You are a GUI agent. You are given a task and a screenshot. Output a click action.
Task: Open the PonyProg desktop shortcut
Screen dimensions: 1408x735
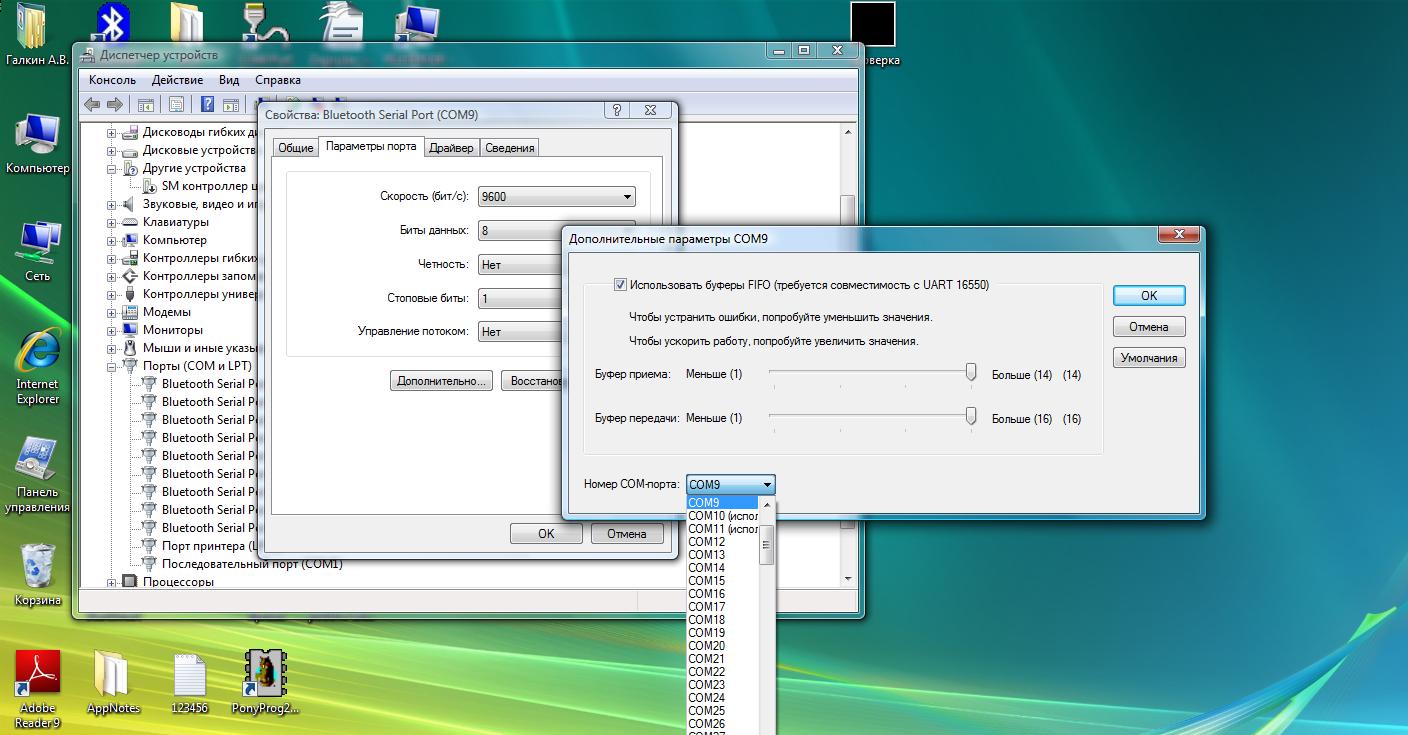point(265,674)
